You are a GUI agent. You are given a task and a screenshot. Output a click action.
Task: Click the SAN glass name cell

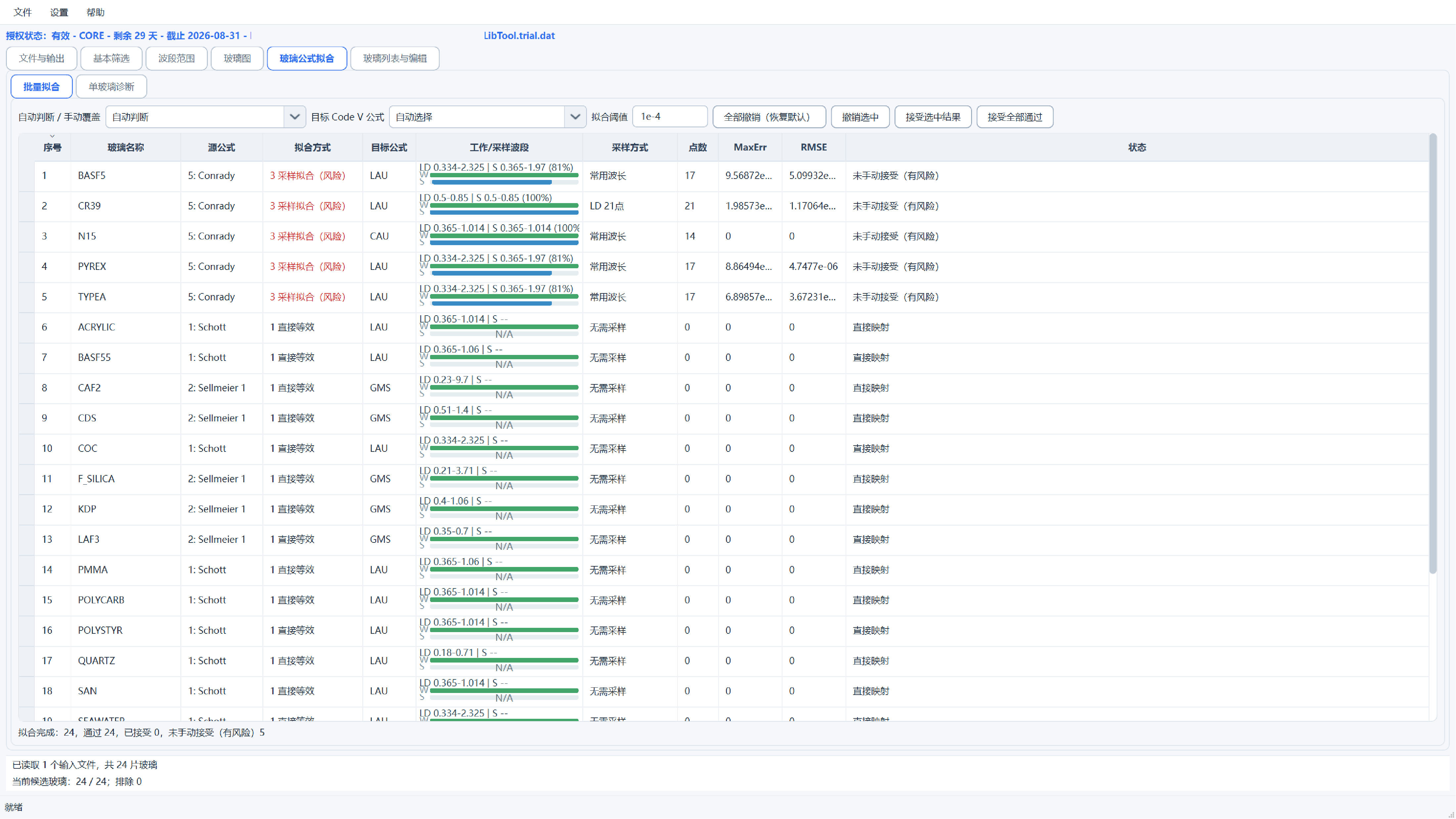click(x=125, y=691)
